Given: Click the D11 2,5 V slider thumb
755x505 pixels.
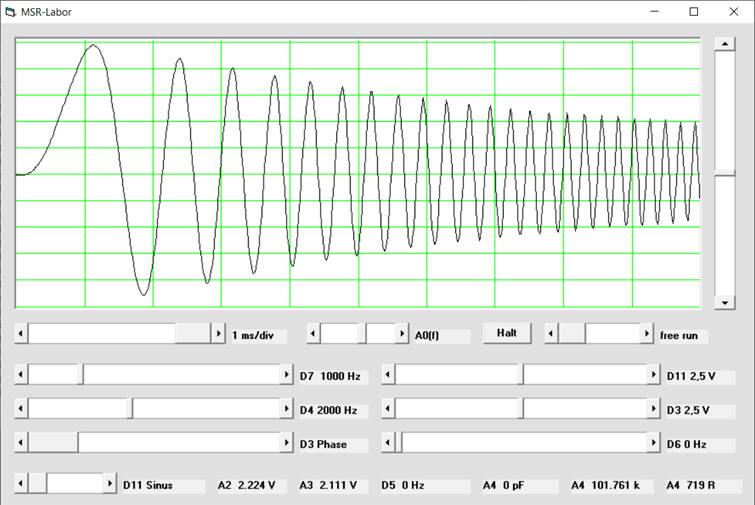Looking at the screenshot, I should pyautogui.click(x=521, y=375).
